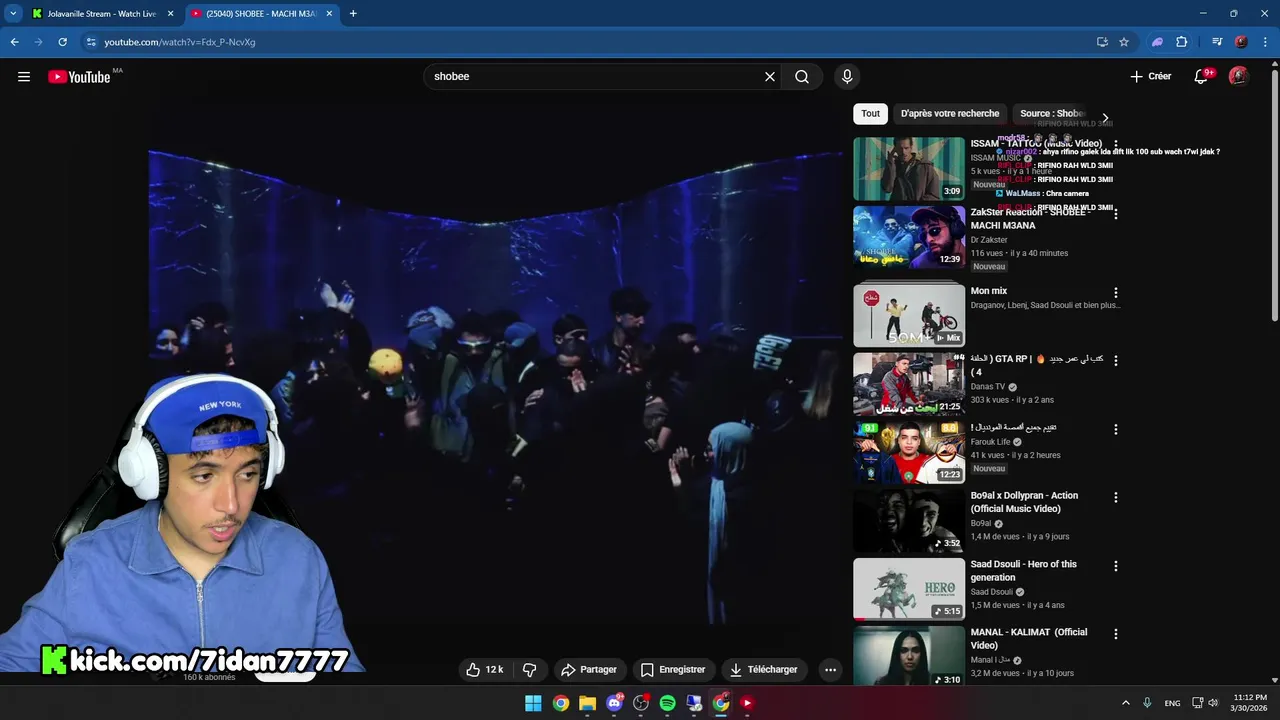Open options for Bo9al x Dollypran video
Image resolution: width=1280 pixels, height=720 pixels.
[x=1116, y=498]
